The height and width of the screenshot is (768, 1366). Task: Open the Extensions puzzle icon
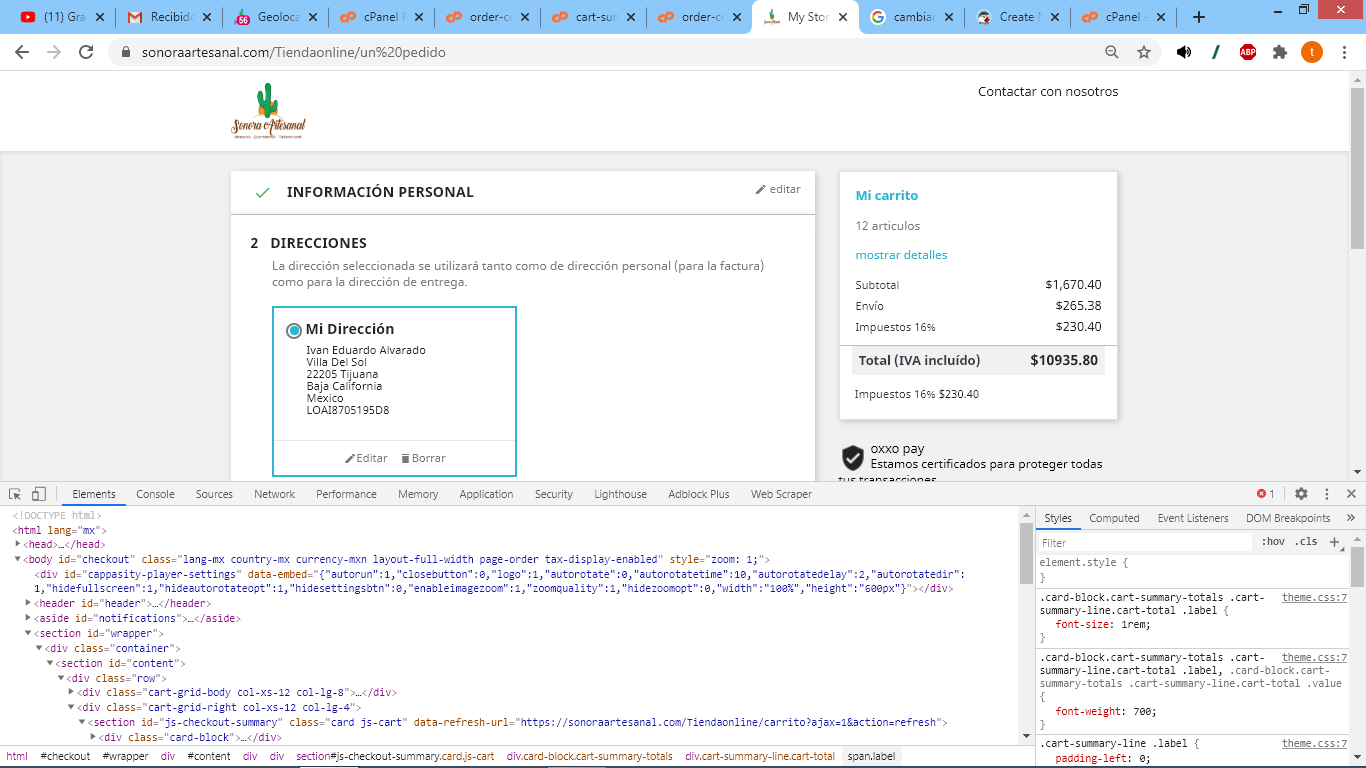click(x=1280, y=52)
